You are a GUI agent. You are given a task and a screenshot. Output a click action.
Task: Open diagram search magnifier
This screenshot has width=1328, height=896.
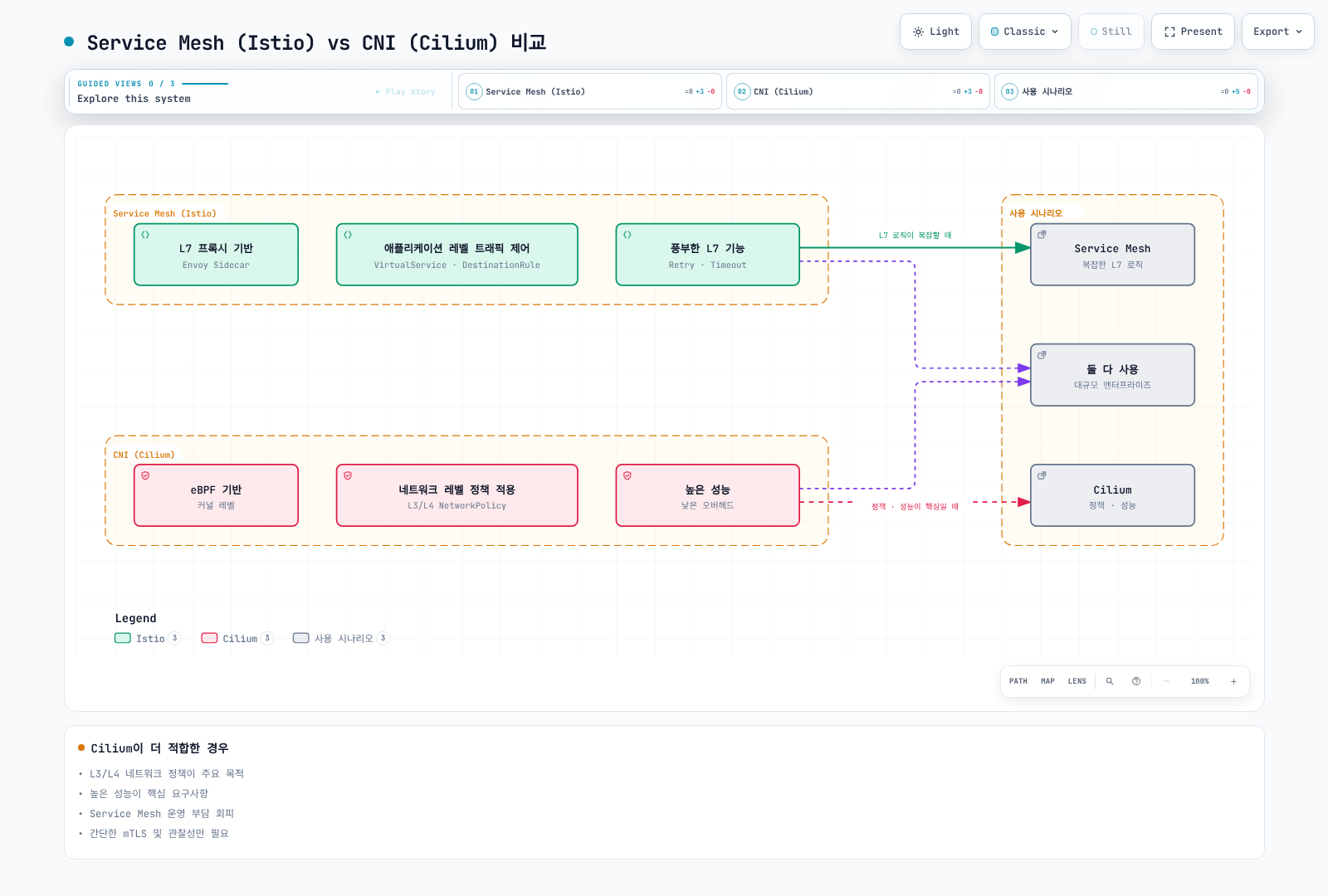pyautogui.click(x=1110, y=681)
